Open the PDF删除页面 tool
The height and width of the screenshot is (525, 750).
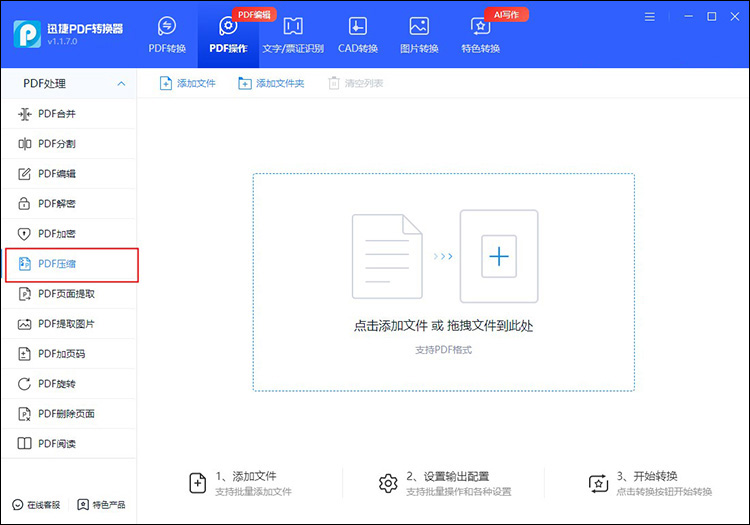[x=69, y=414]
